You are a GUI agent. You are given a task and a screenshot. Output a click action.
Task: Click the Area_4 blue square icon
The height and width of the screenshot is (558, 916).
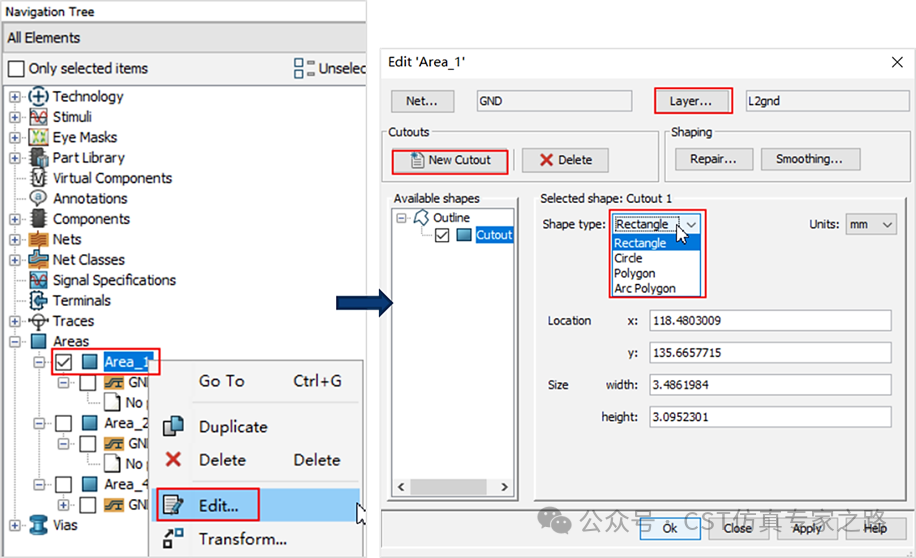(x=89, y=484)
